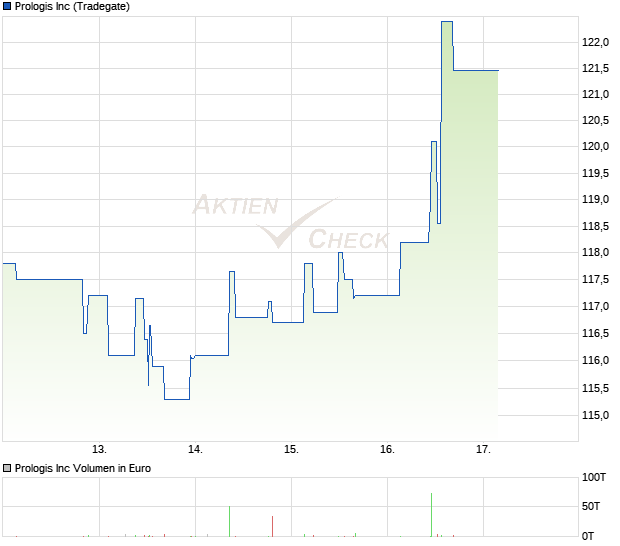Click the tallest green volume bar on the 16th
This screenshot has height=546, width=620.
point(431,515)
